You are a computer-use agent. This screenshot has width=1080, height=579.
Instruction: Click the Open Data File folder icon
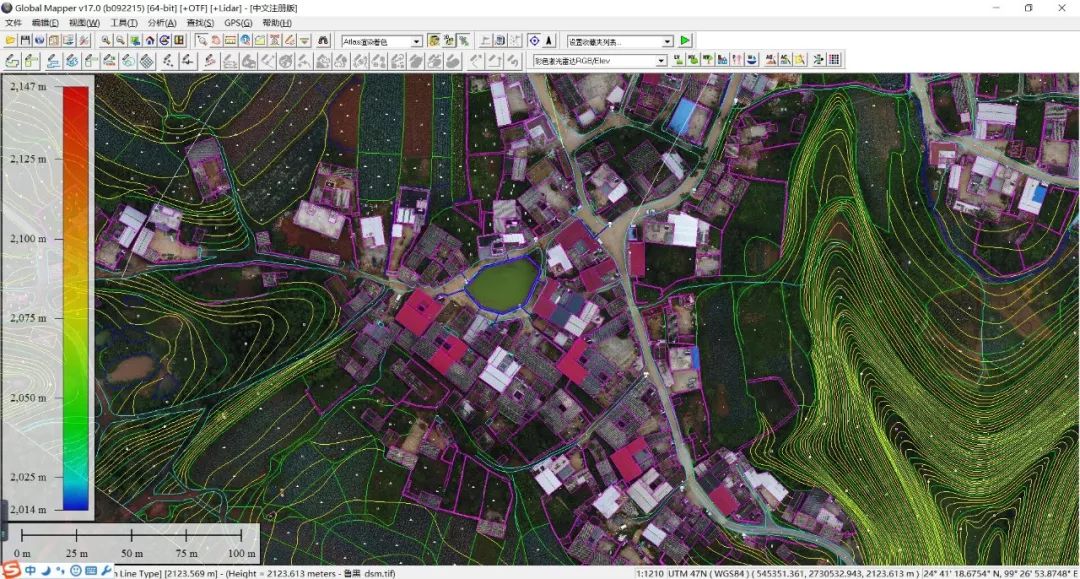pos(11,41)
